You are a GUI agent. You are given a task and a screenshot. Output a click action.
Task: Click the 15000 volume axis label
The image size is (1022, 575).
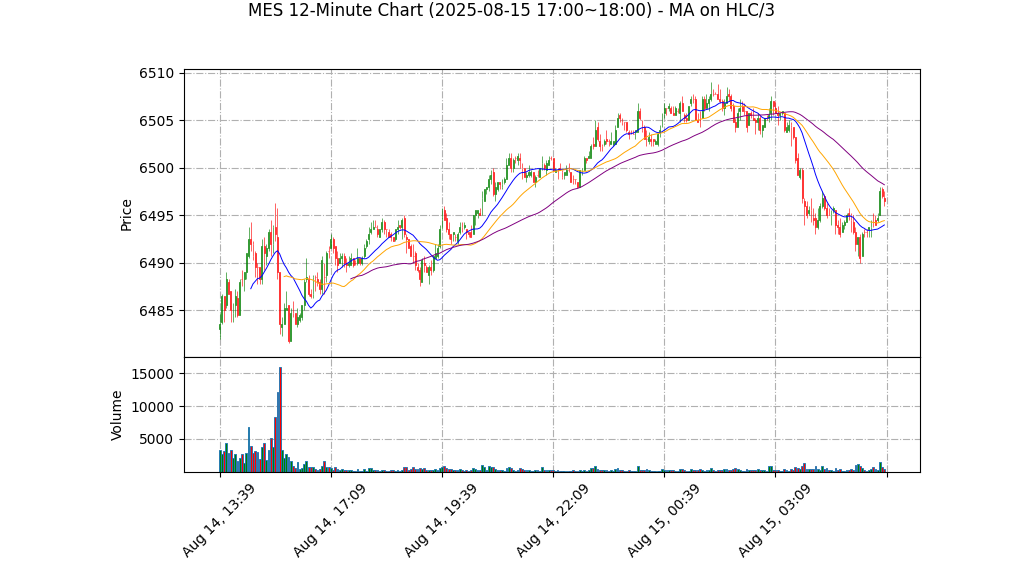coord(153,374)
